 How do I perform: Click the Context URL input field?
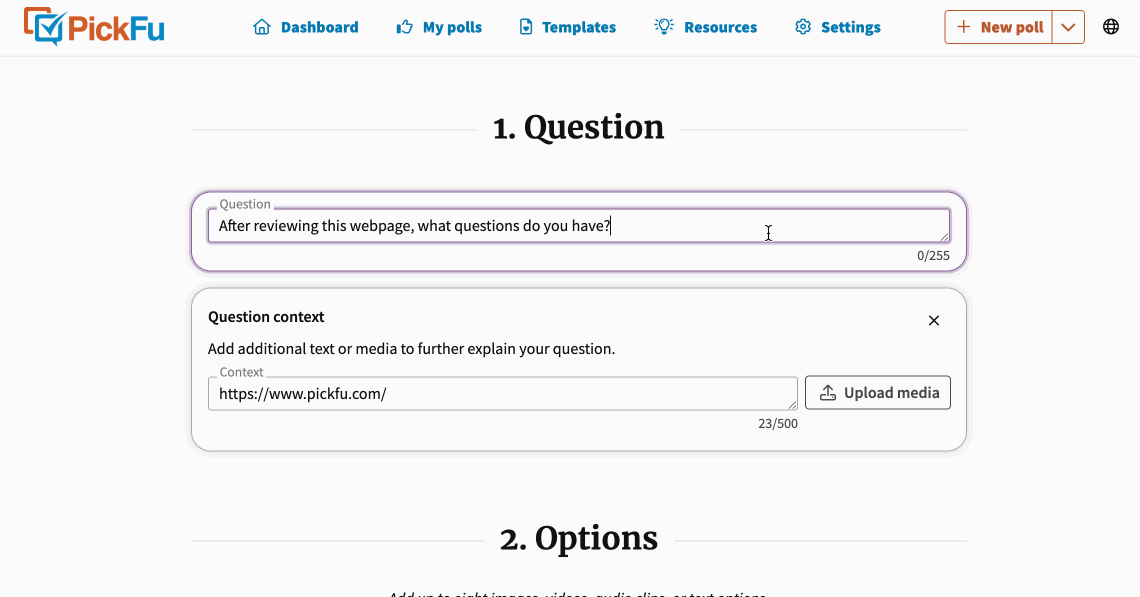tap(502, 393)
